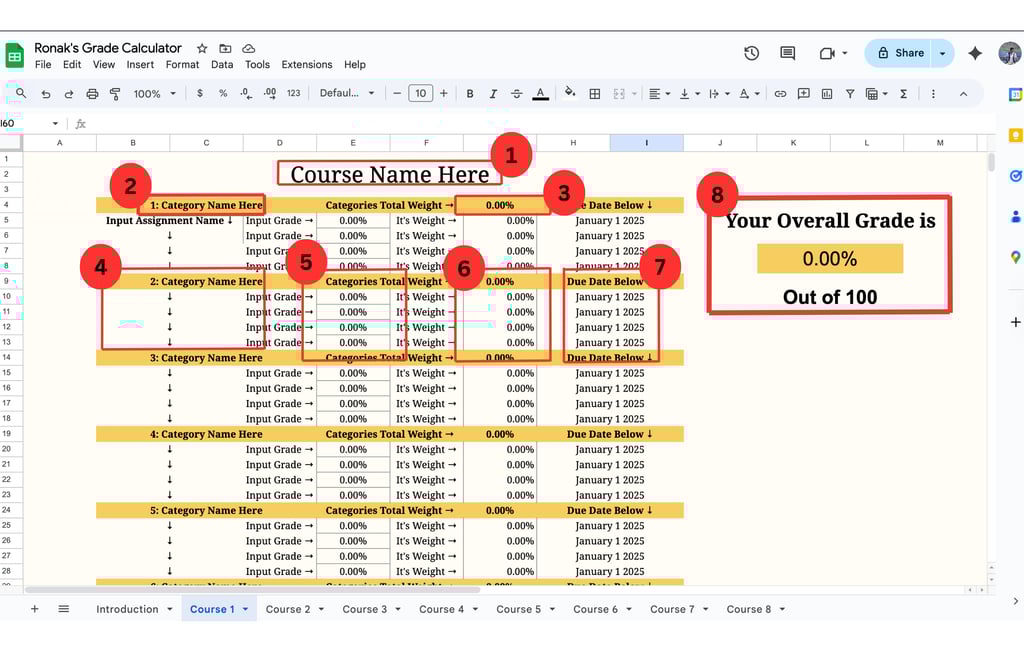Click the Gemini sparkle icon
1024x652 pixels.
point(975,53)
